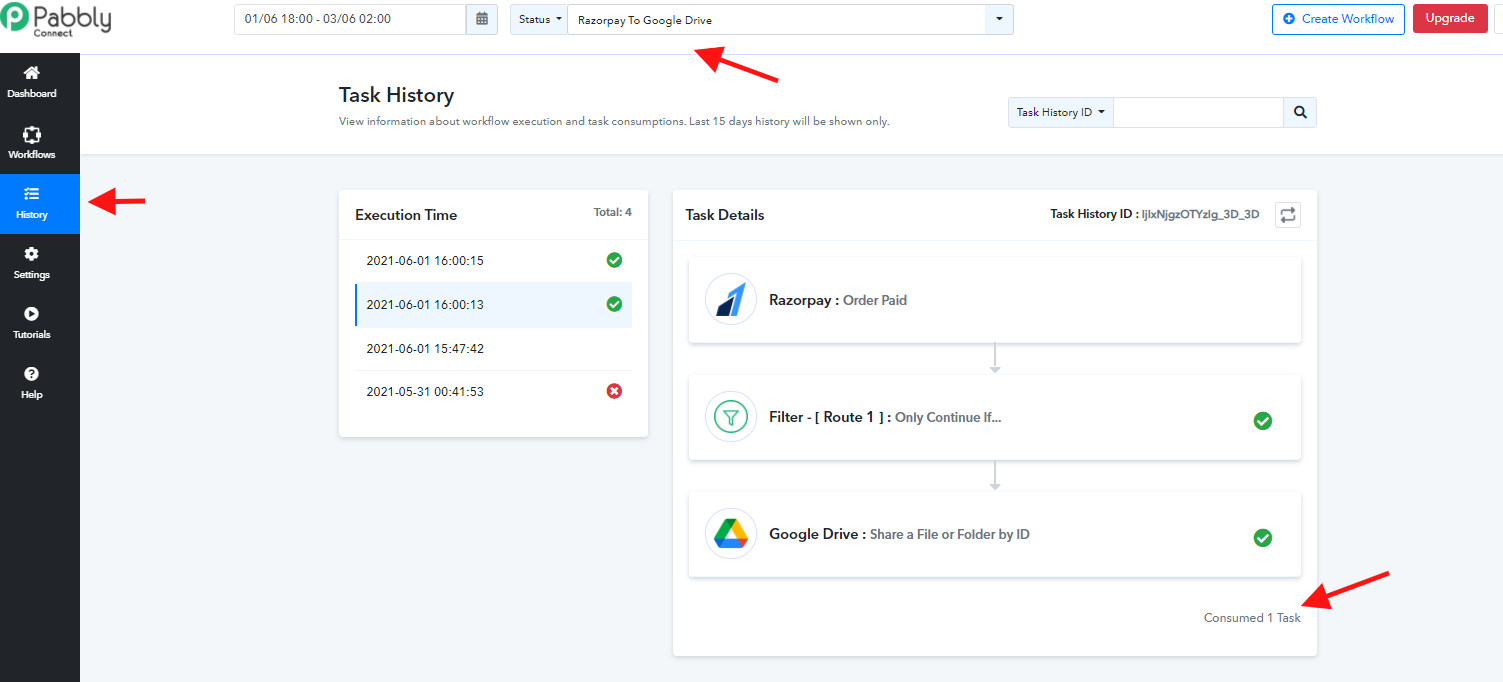Click the Razorpay app logo icon
This screenshot has width=1503, height=682.
(730, 299)
